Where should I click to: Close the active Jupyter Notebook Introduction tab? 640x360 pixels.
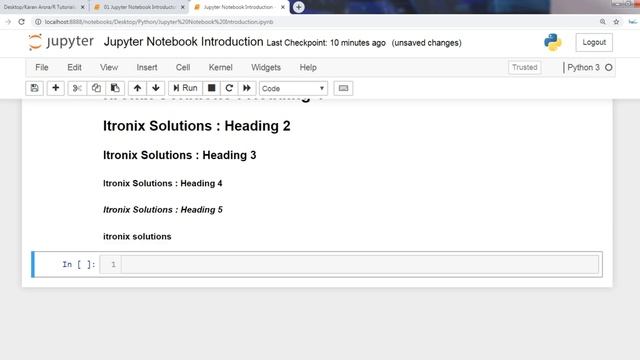coord(283,7)
